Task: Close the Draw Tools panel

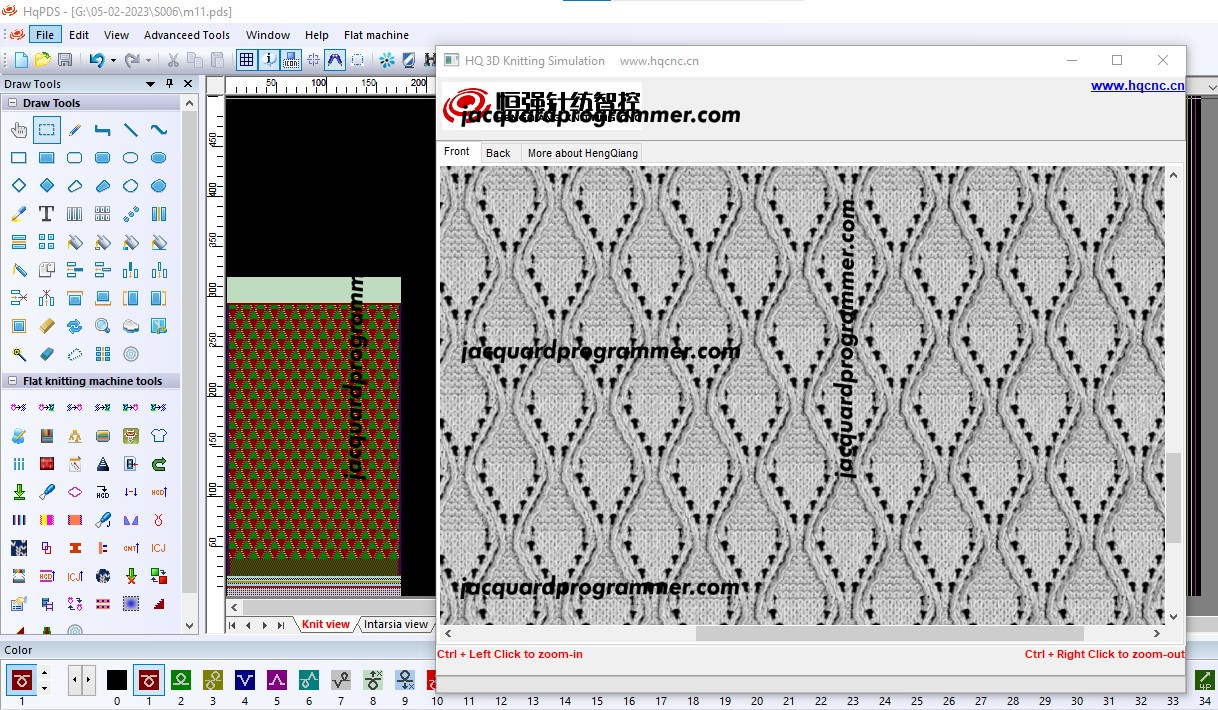Action: (x=188, y=84)
